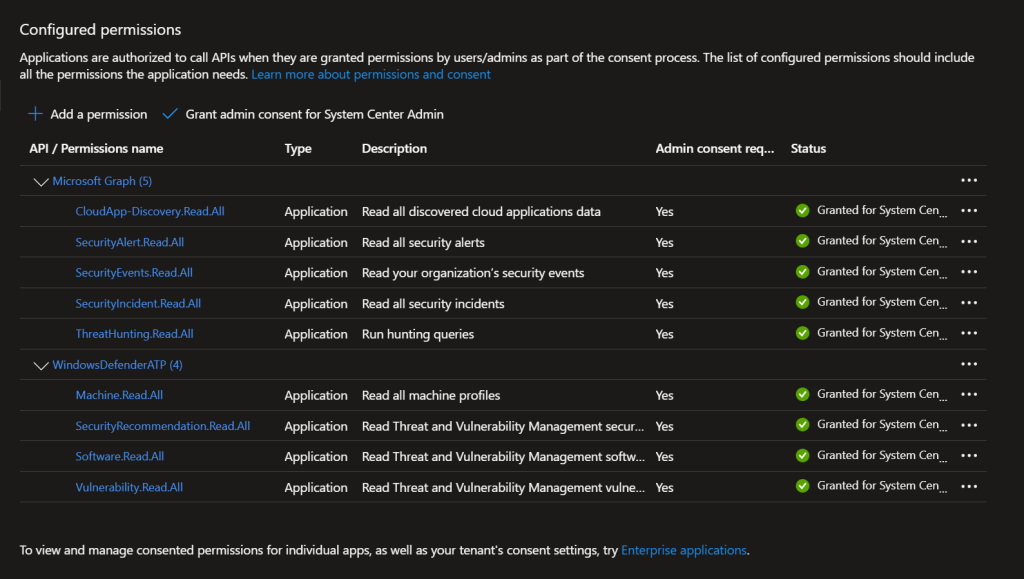Open SecurityRecommendation.Read.All permission
Screen dimensions: 1024x579
pyautogui.click(x=162, y=426)
